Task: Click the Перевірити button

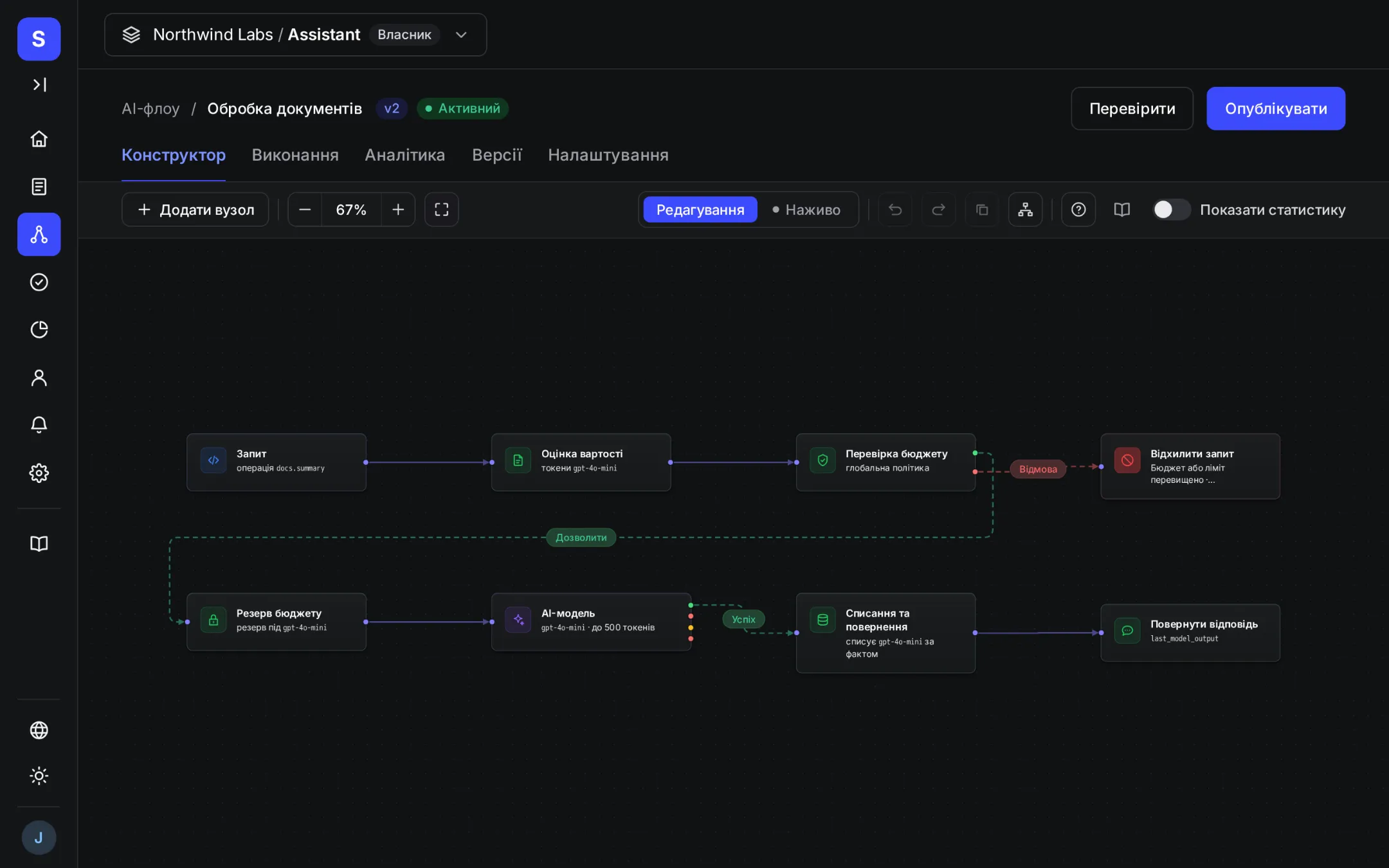Action: coord(1132,109)
